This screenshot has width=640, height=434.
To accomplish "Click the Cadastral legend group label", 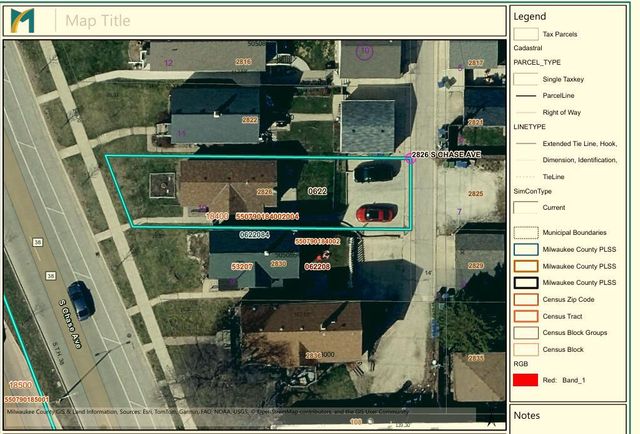I will pos(528,48).
